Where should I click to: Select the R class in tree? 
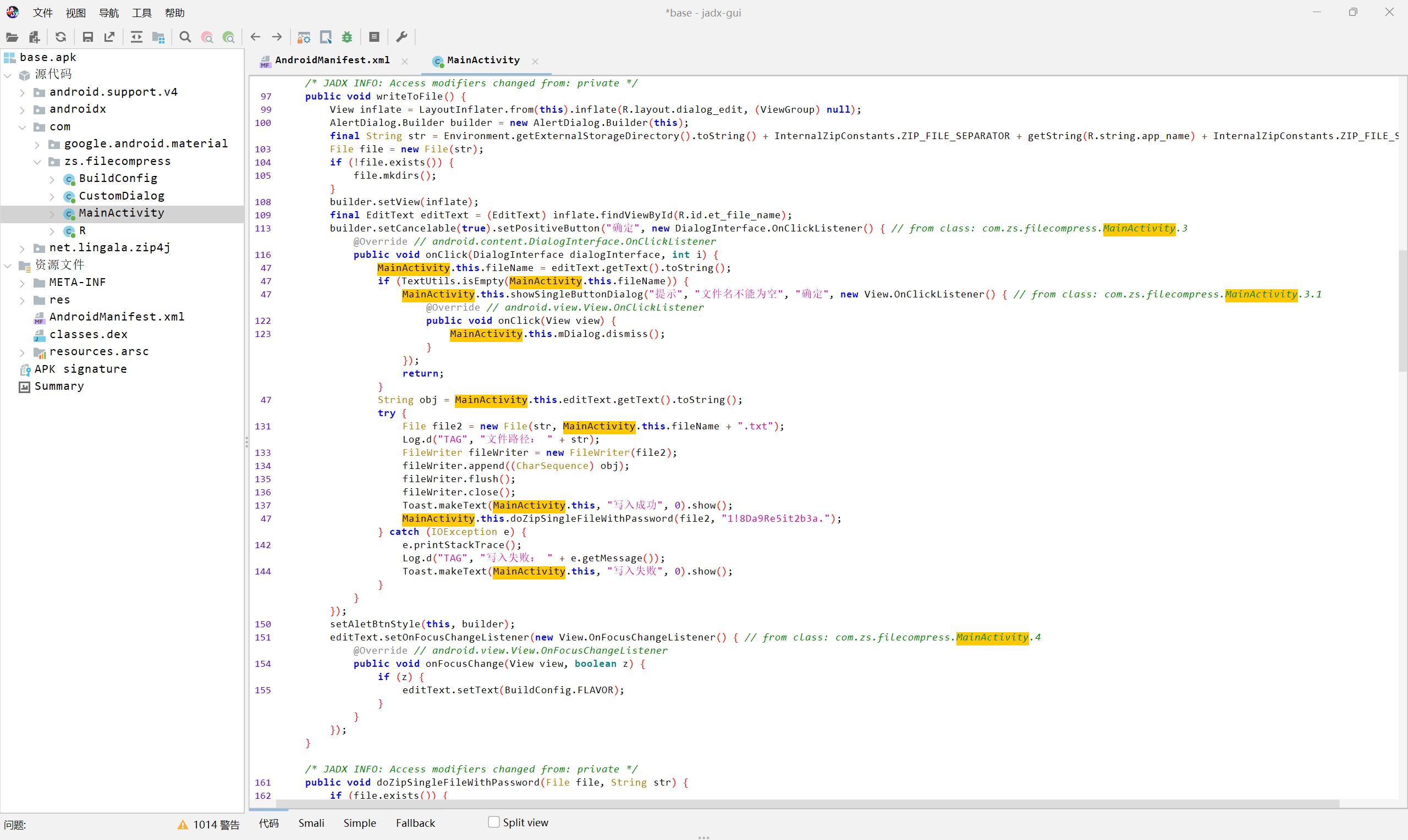[x=82, y=231]
